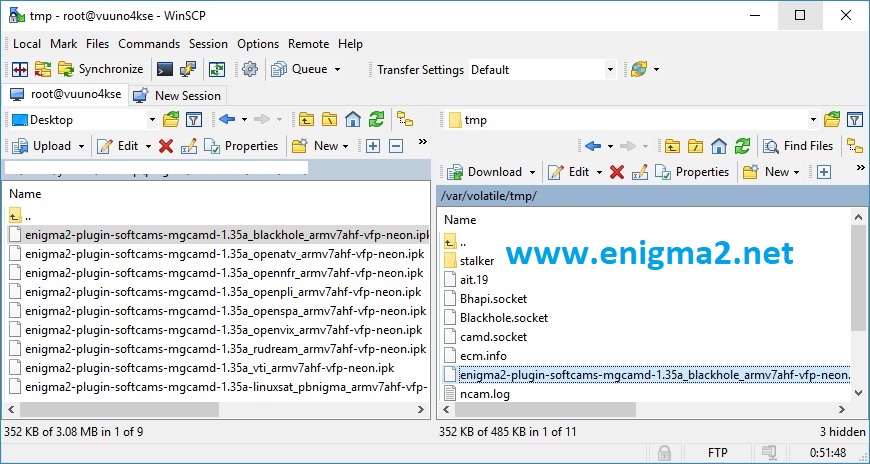Click the remote red Delete icon

click(x=616, y=172)
